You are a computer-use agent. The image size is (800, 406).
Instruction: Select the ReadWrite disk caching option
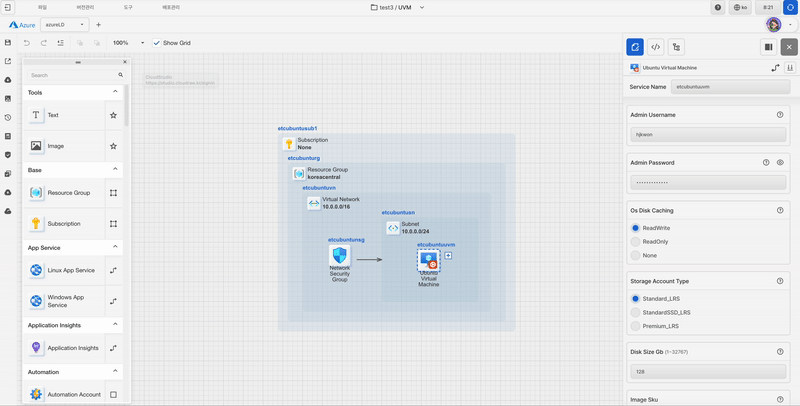pyautogui.click(x=635, y=228)
